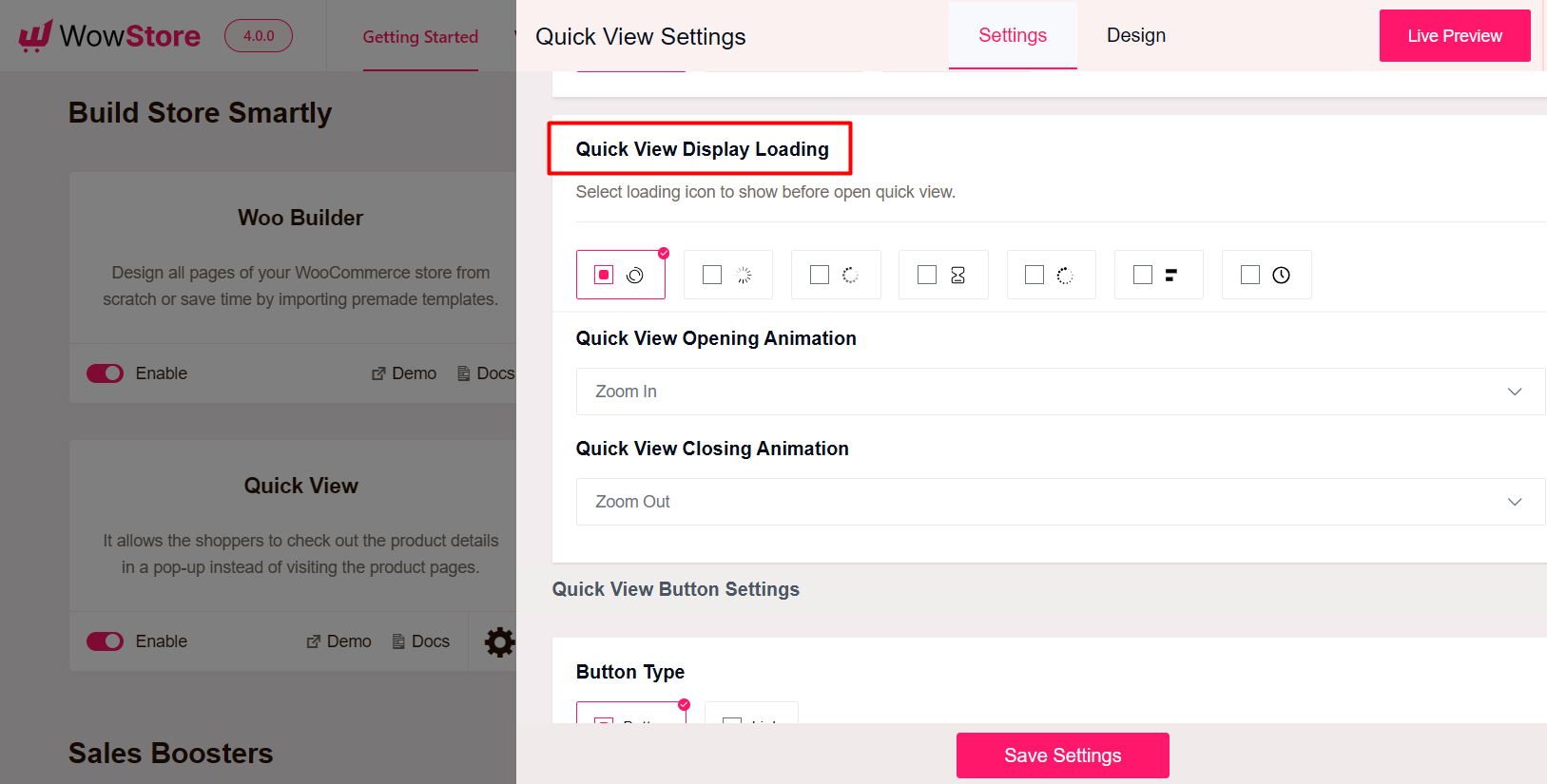Screen dimensions: 1547x784
Task: Select the default ring spinner loading icon
Action: 621,275
